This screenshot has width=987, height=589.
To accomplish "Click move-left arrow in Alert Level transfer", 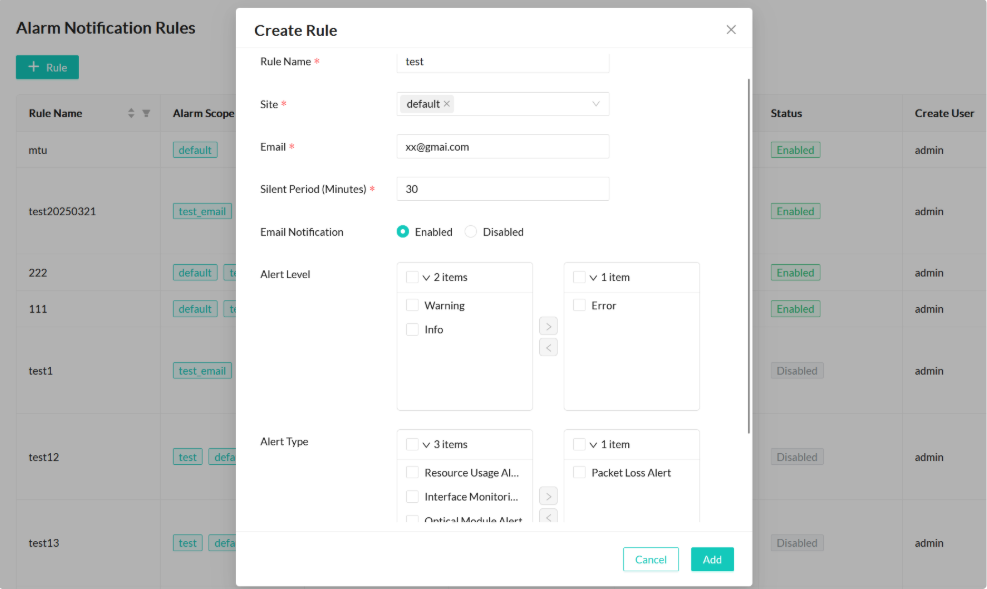I will coord(548,348).
